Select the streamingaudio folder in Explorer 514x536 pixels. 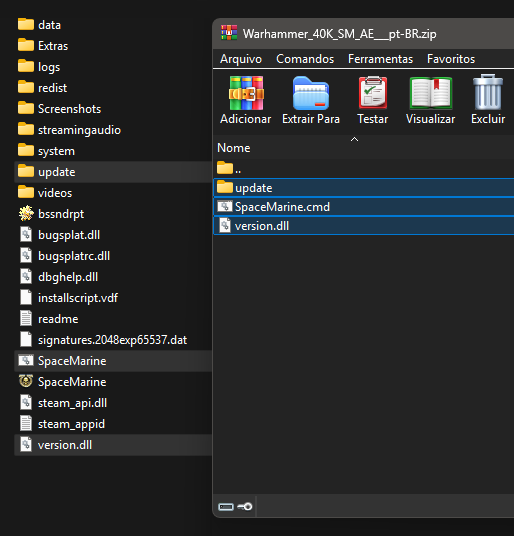[x=113, y=130]
